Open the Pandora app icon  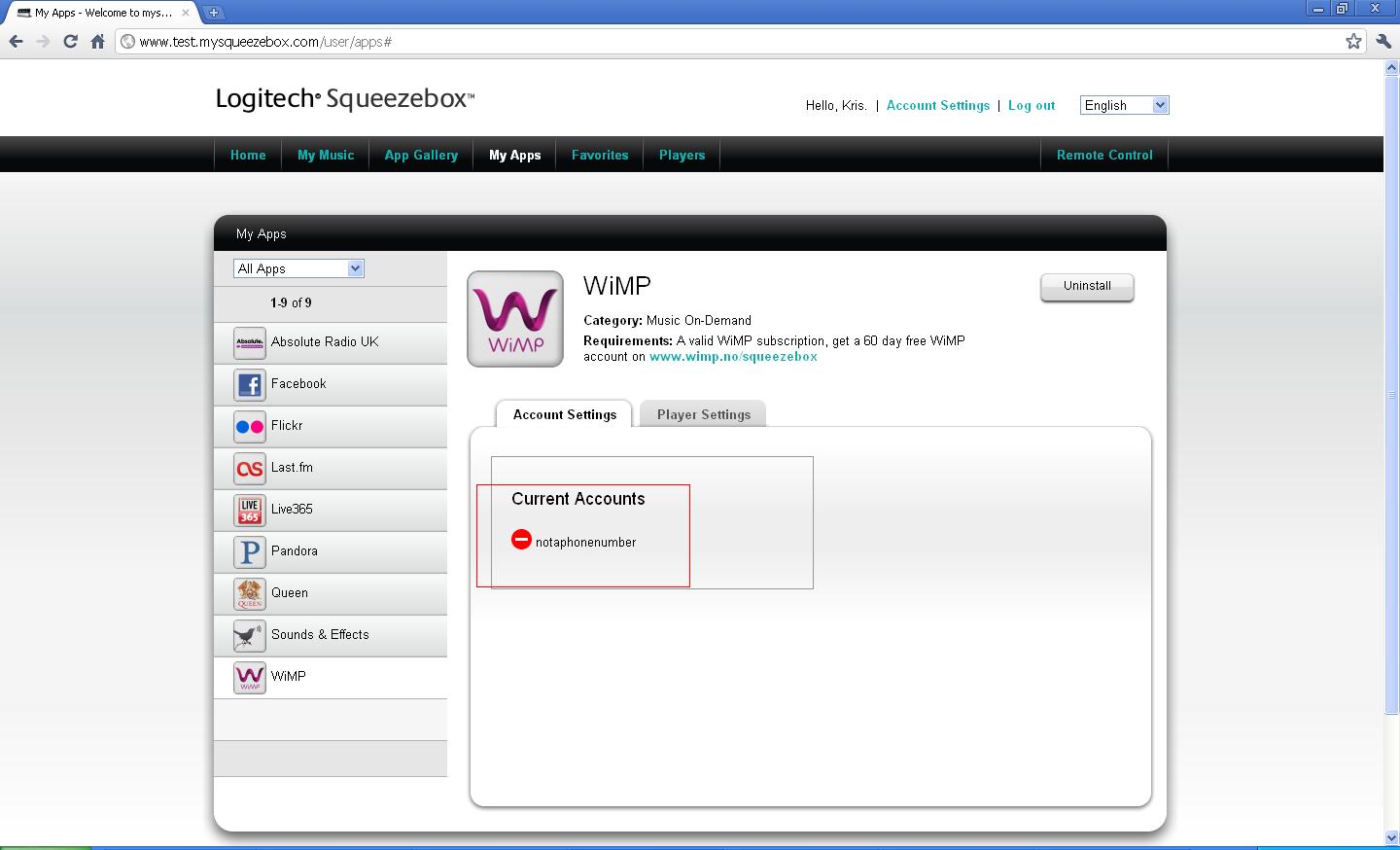(250, 552)
